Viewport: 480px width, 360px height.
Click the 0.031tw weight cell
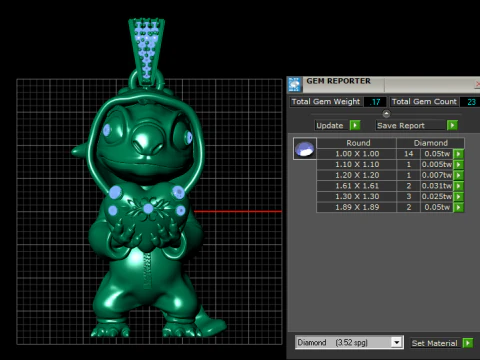pyautogui.click(x=437, y=186)
